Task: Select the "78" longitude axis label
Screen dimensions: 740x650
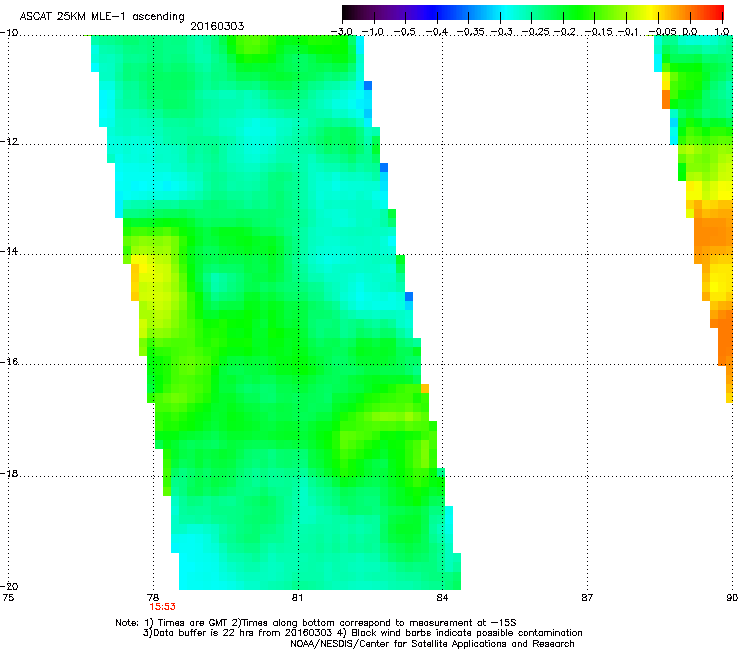Action: point(152,598)
